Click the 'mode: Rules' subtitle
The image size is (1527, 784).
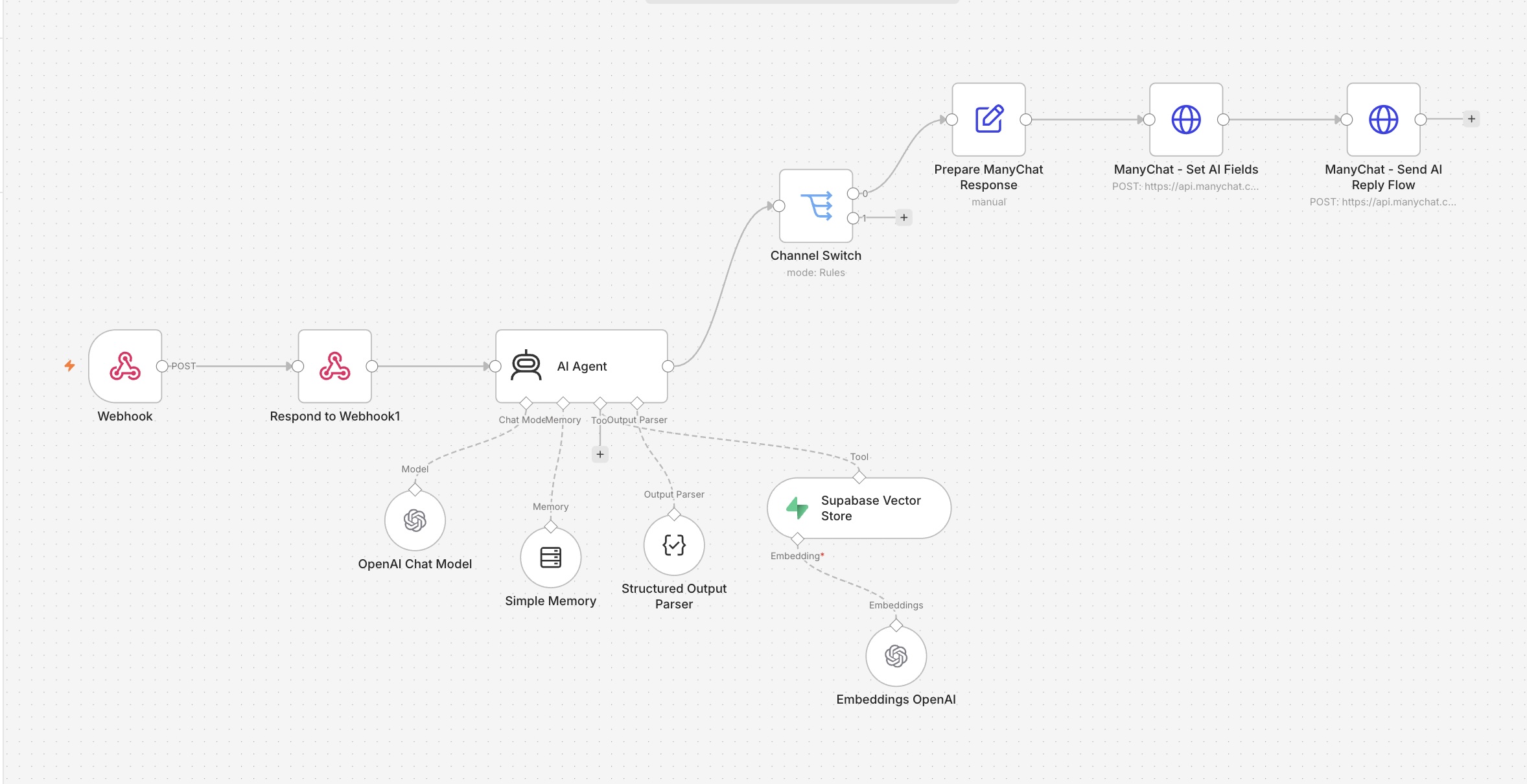(816, 273)
